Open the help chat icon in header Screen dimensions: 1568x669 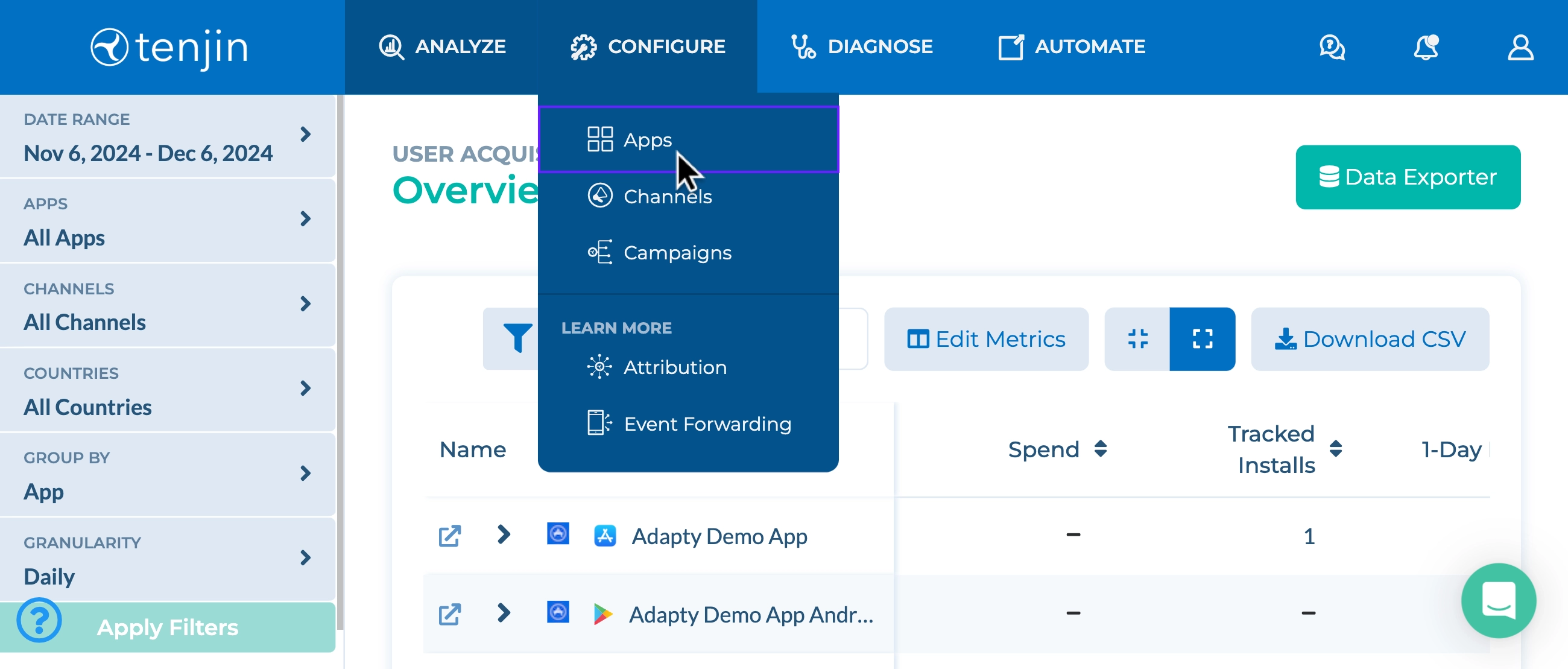coord(1331,48)
